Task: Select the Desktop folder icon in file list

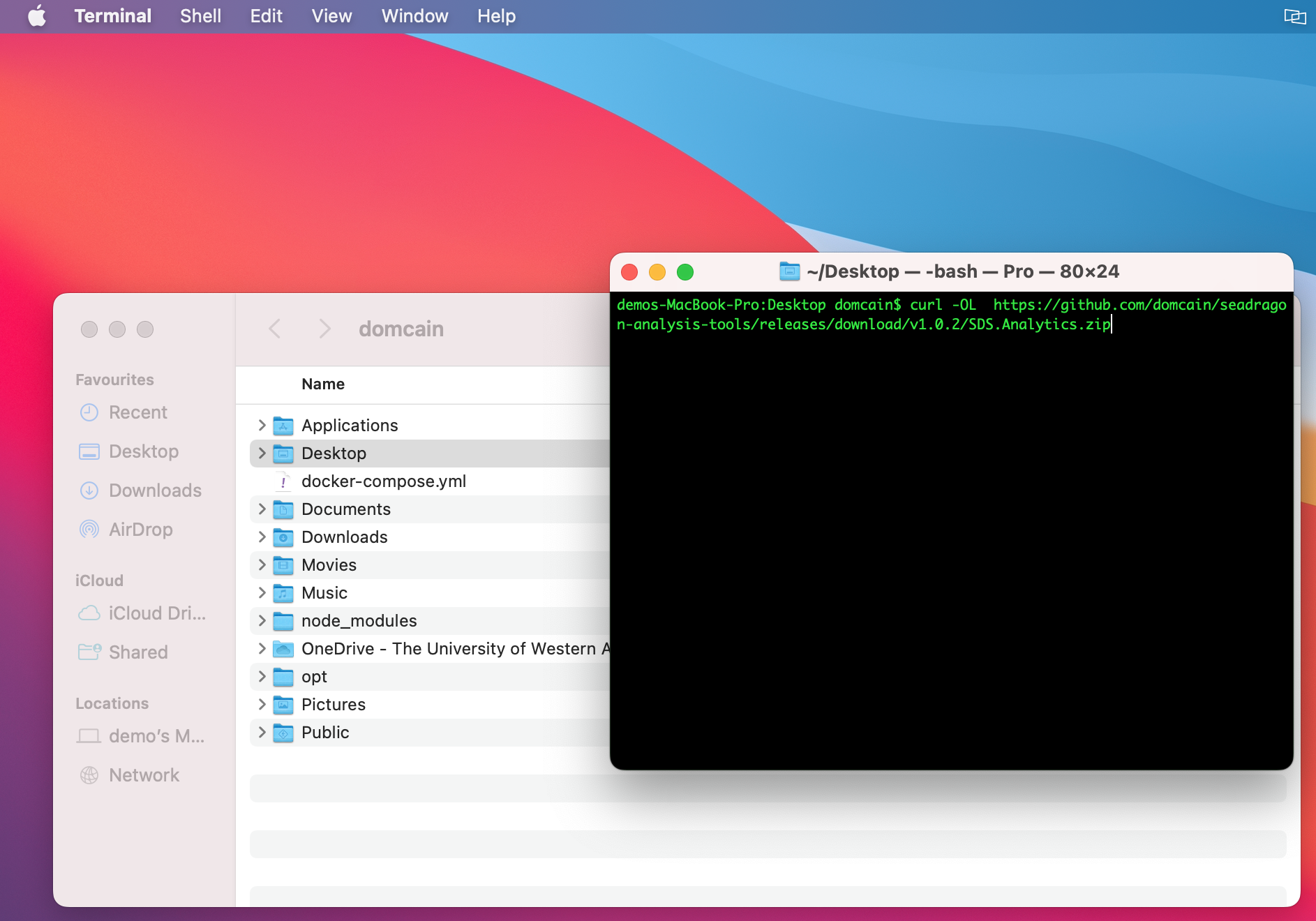Action: pyautogui.click(x=283, y=453)
